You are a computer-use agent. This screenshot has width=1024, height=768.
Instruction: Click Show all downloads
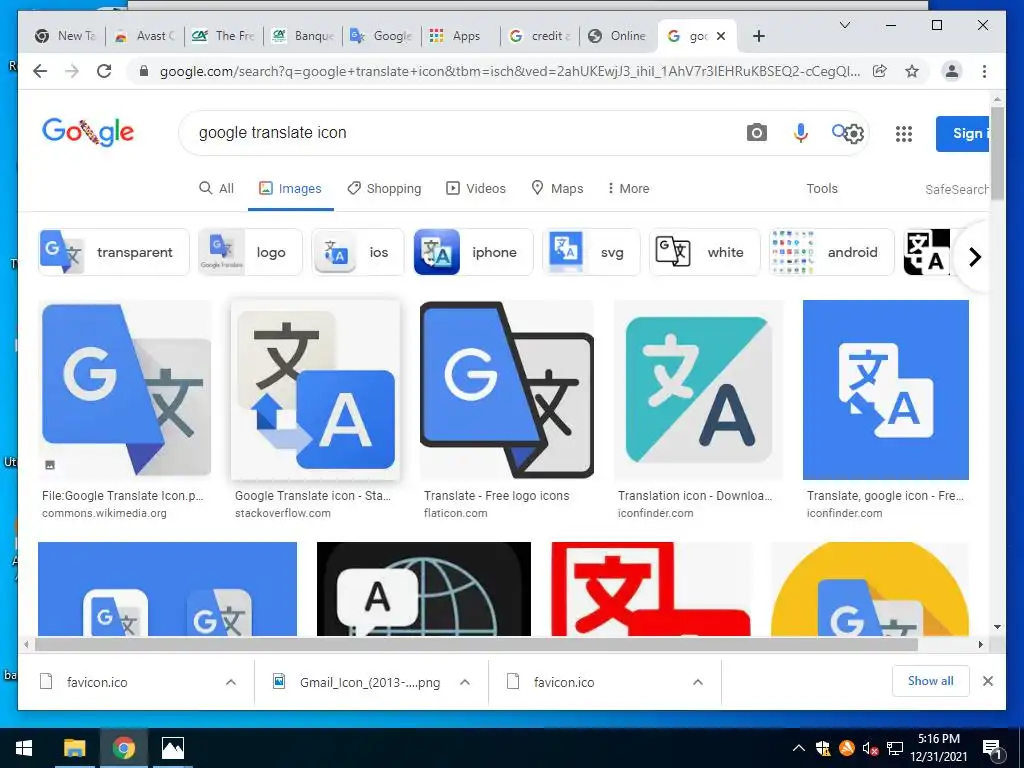931,681
